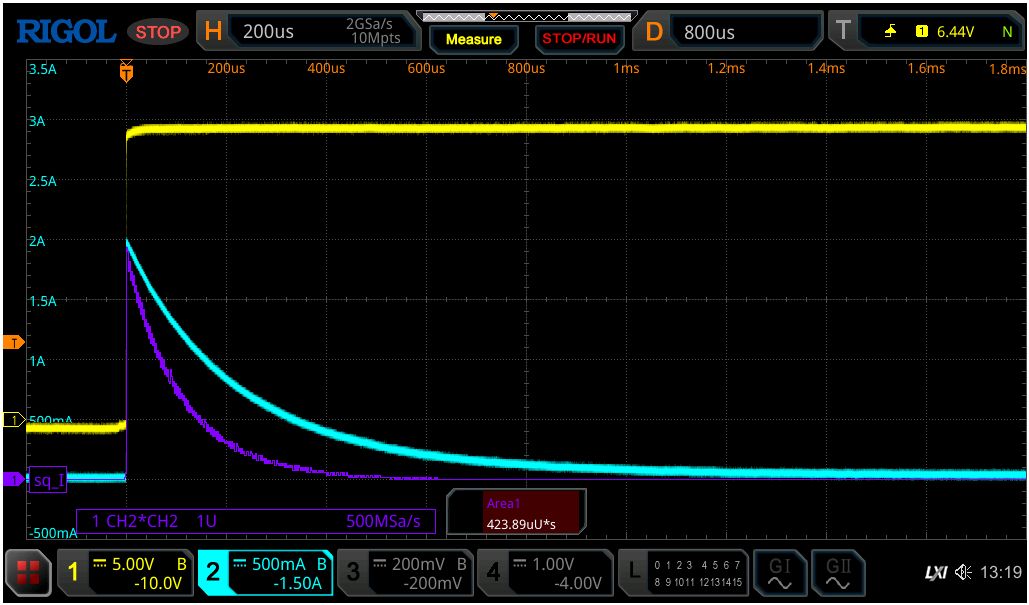The width and height of the screenshot is (1029, 605).
Task: Click the orange trigger position marker
Action: pyautogui.click(x=125, y=70)
